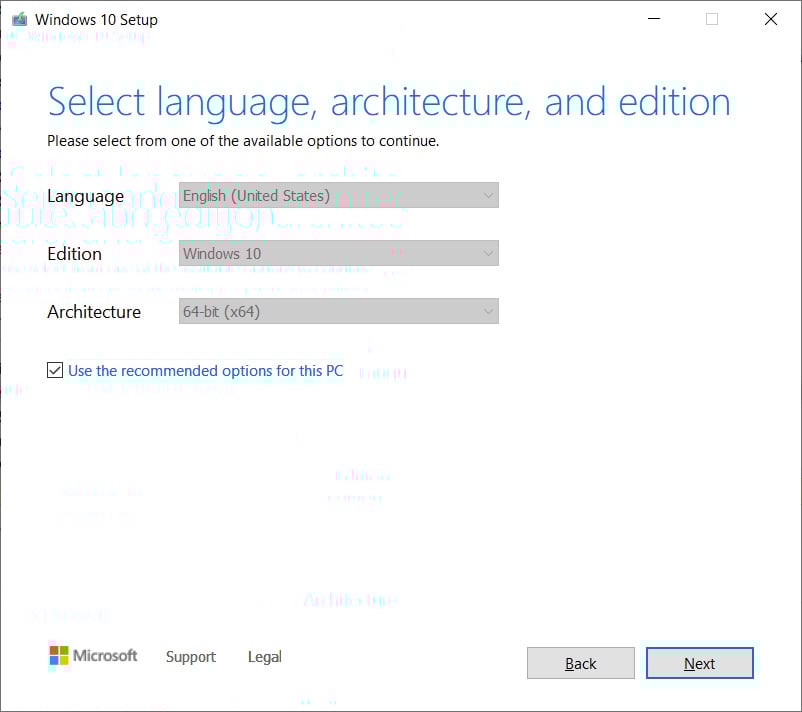Open the 64-bit (x64) architecture dropdown

[x=338, y=312]
